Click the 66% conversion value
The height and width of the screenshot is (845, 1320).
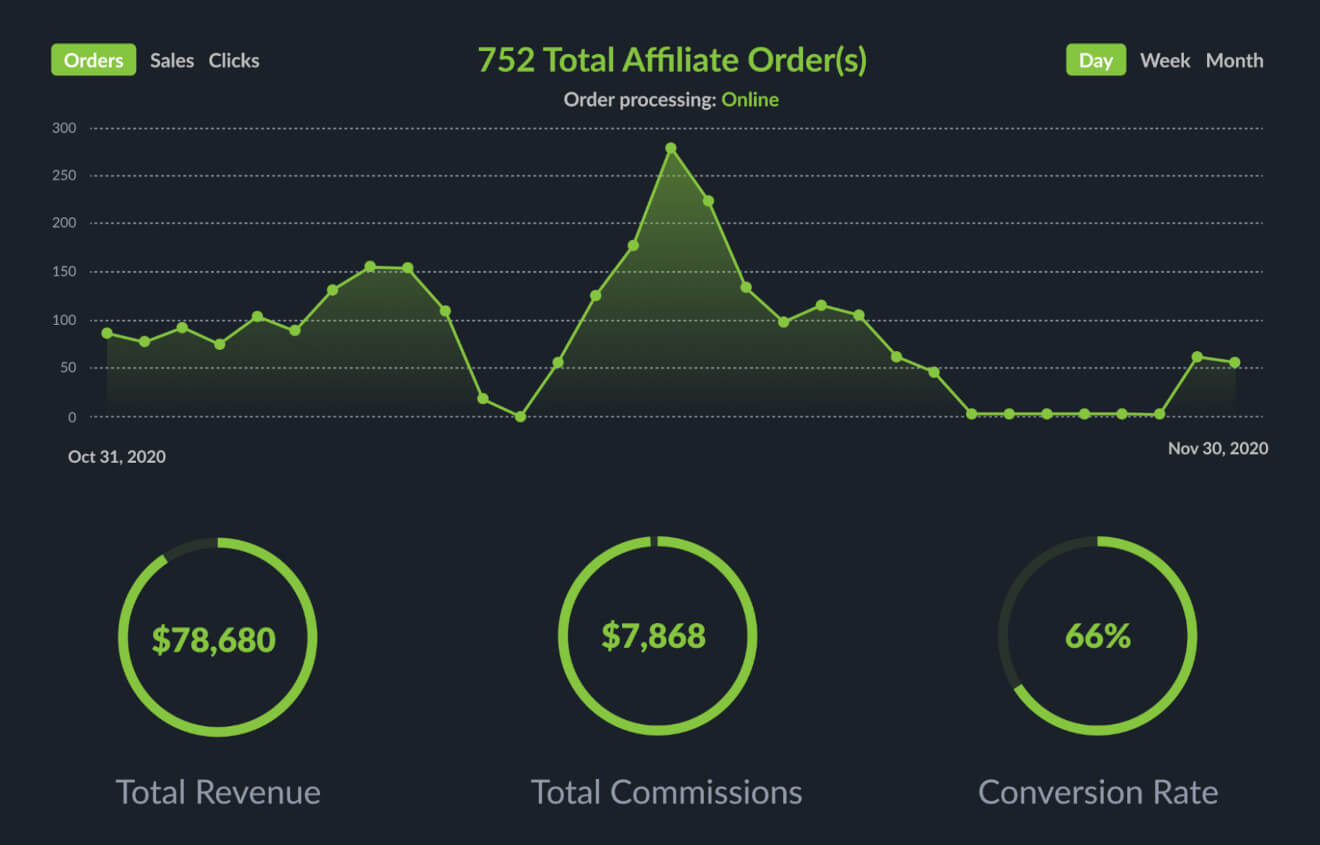[1098, 636]
